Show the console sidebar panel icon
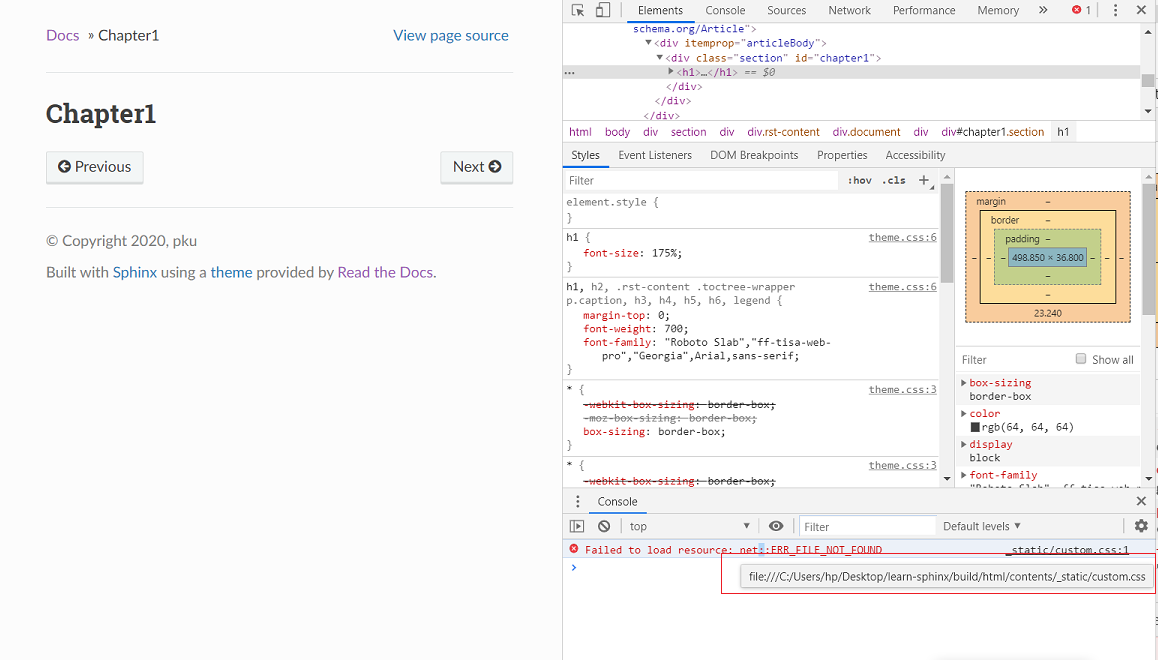Image resolution: width=1158 pixels, height=660 pixels. pos(577,526)
